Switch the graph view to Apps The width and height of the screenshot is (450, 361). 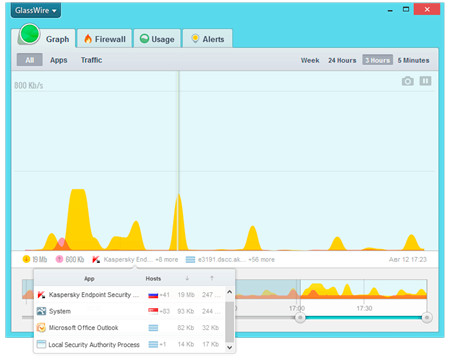pos(59,60)
